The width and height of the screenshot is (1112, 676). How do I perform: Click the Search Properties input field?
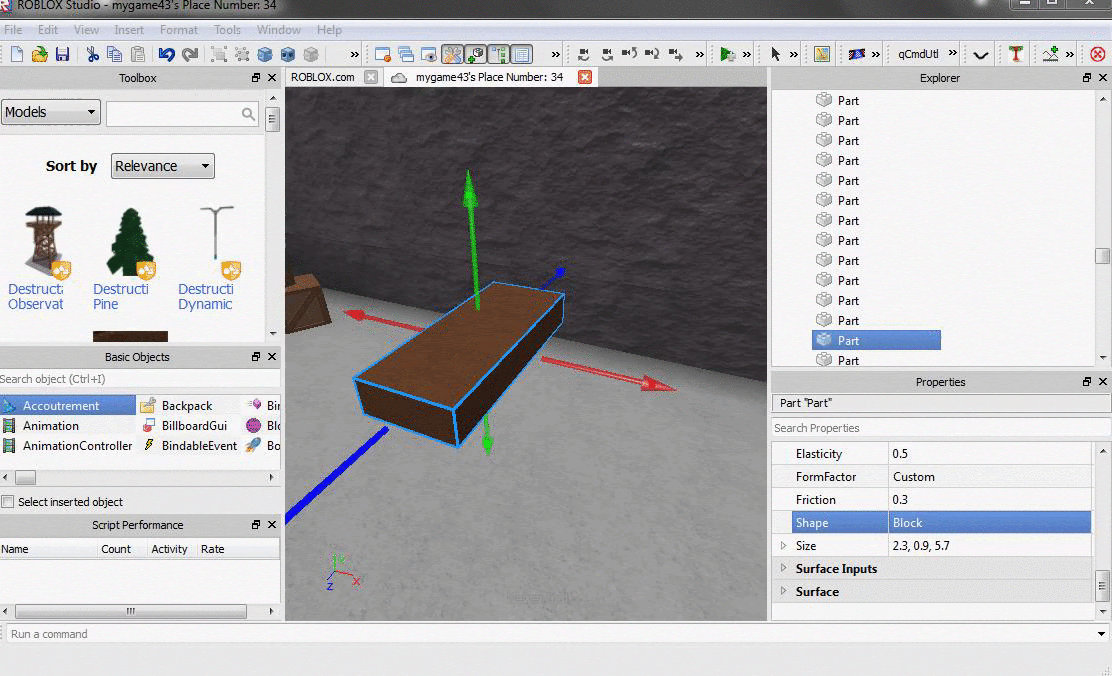point(940,428)
